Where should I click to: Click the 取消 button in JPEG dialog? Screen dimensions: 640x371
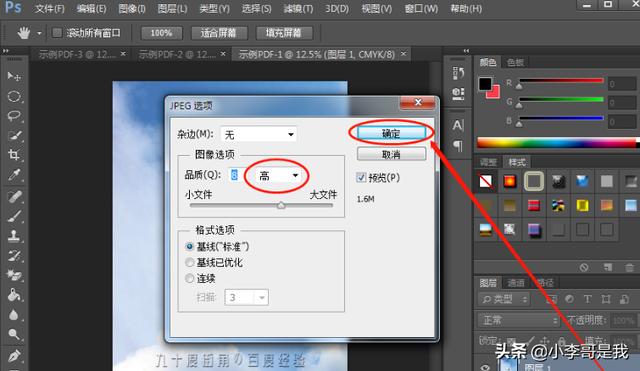pyautogui.click(x=391, y=154)
